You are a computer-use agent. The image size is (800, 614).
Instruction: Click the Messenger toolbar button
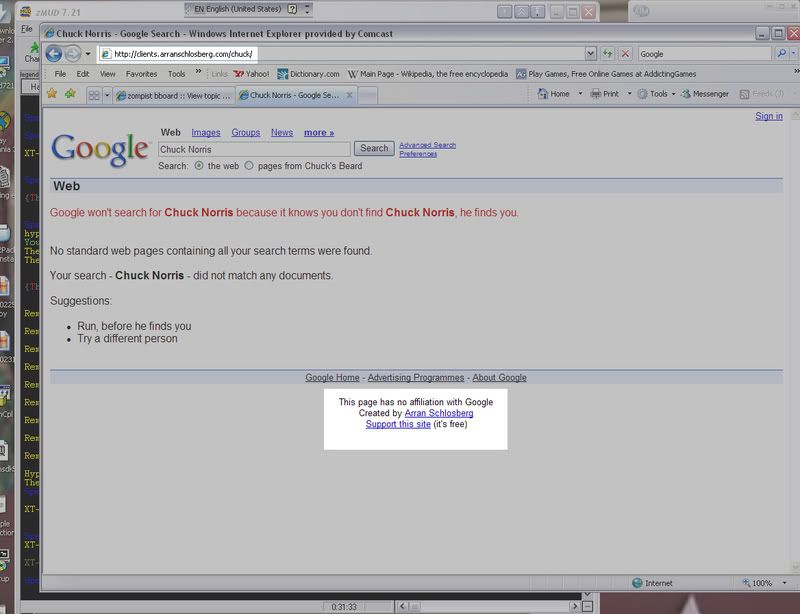click(x=705, y=94)
